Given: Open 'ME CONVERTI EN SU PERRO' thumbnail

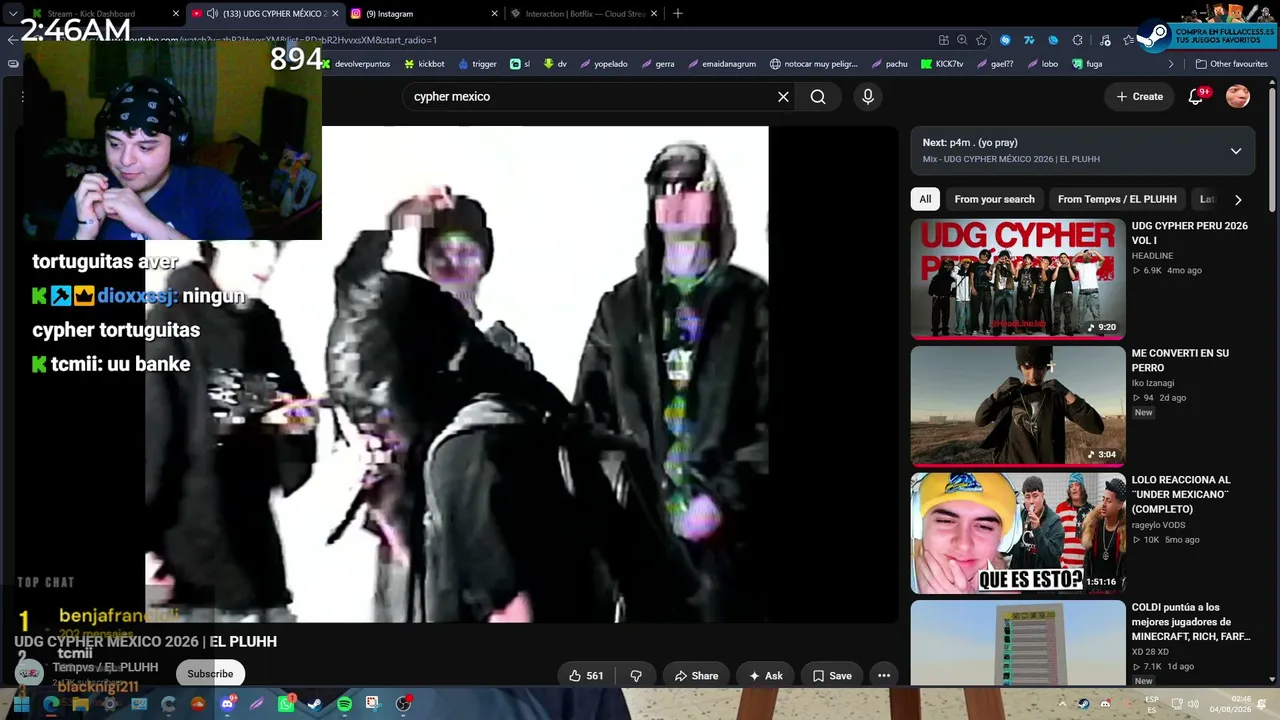Looking at the screenshot, I should point(1018,406).
